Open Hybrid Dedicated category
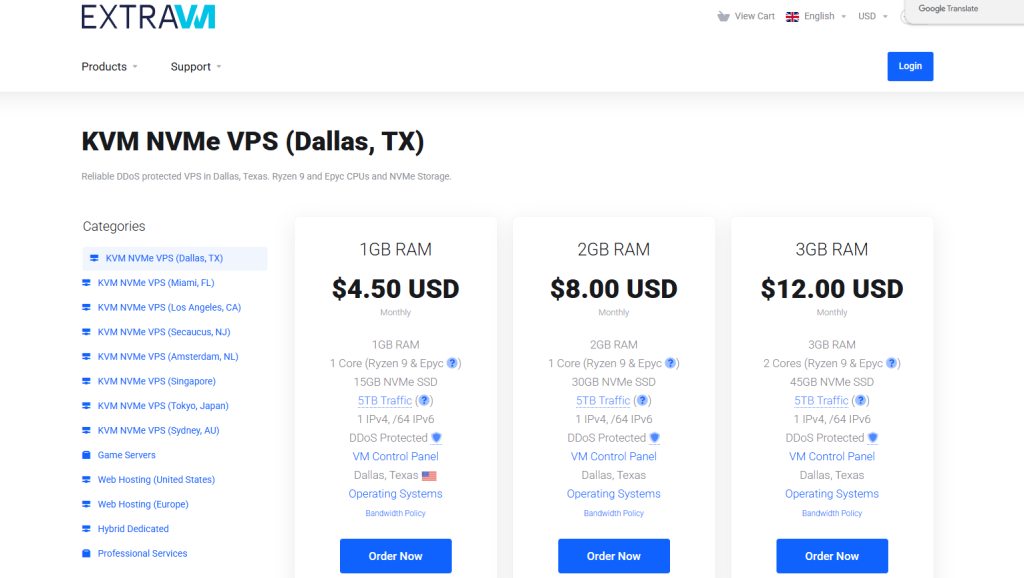The image size is (1024, 578). pyautogui.click(x=133, y=529)
